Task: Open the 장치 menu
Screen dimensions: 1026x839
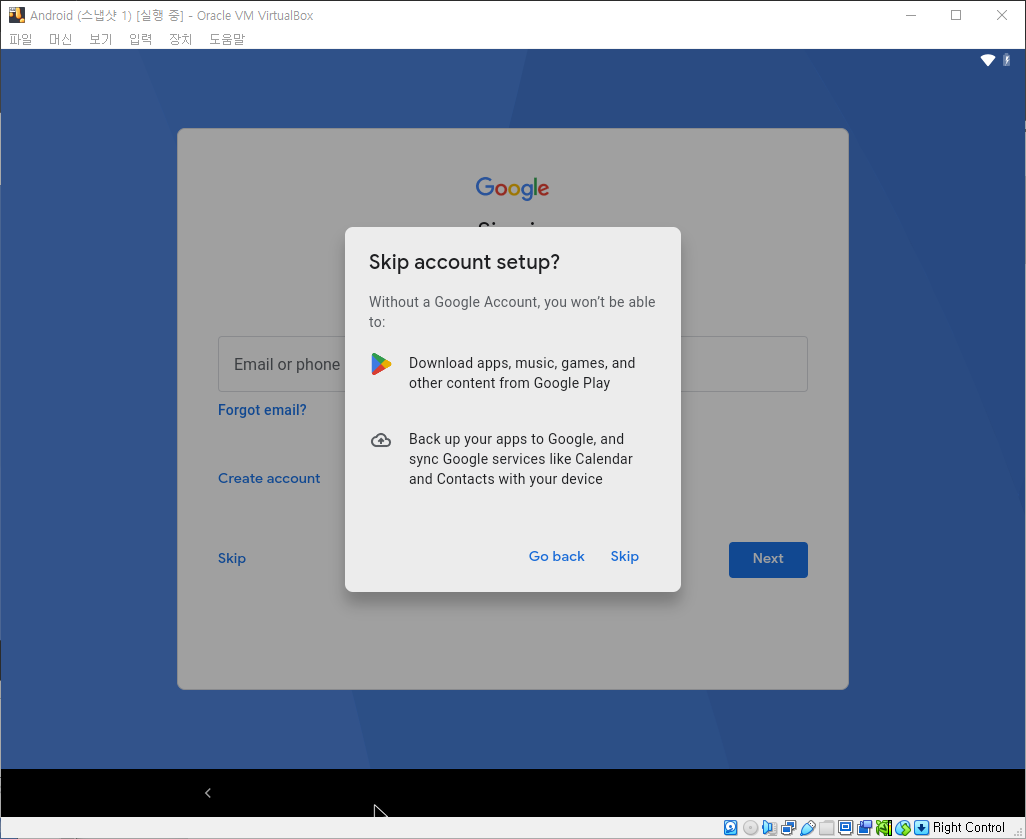Action: click(x=180, y=39)
